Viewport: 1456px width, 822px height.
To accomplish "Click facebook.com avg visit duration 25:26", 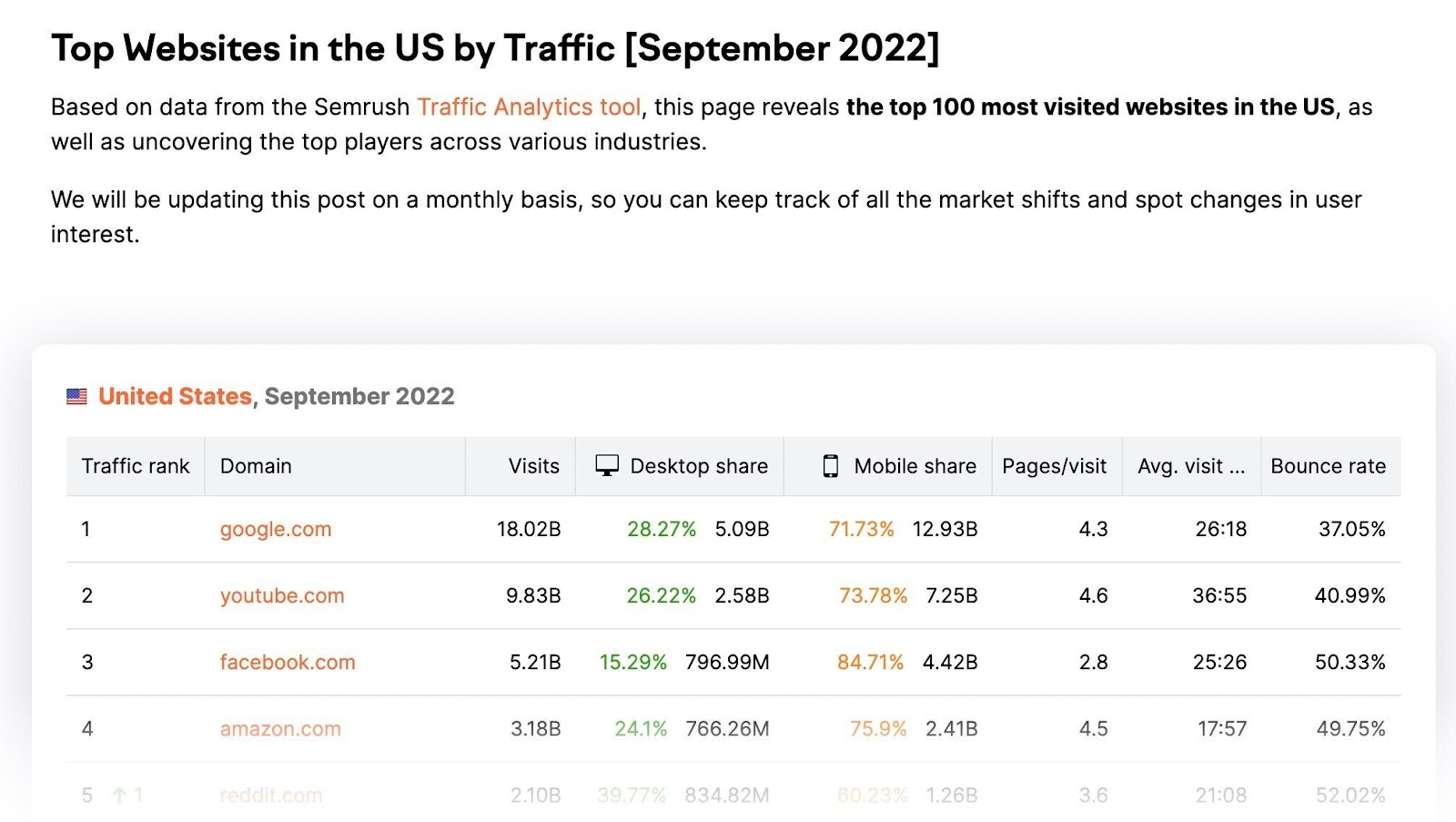I will pos(1220,662).
